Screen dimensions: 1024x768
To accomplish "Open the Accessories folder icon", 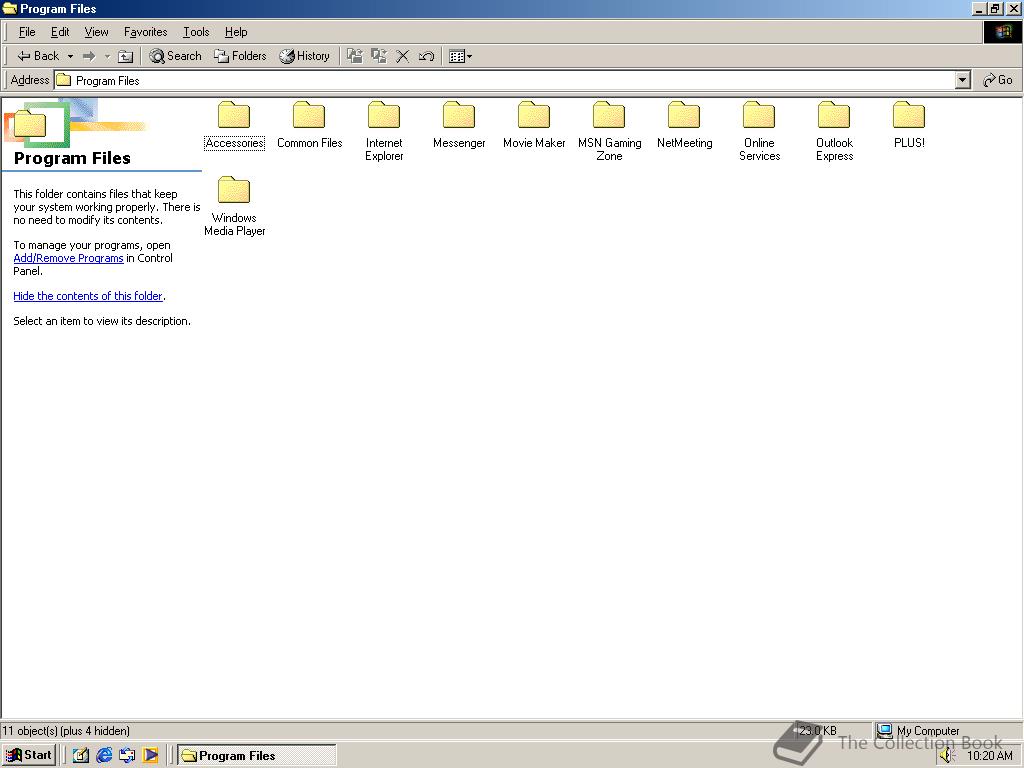I will click(234, 115).
